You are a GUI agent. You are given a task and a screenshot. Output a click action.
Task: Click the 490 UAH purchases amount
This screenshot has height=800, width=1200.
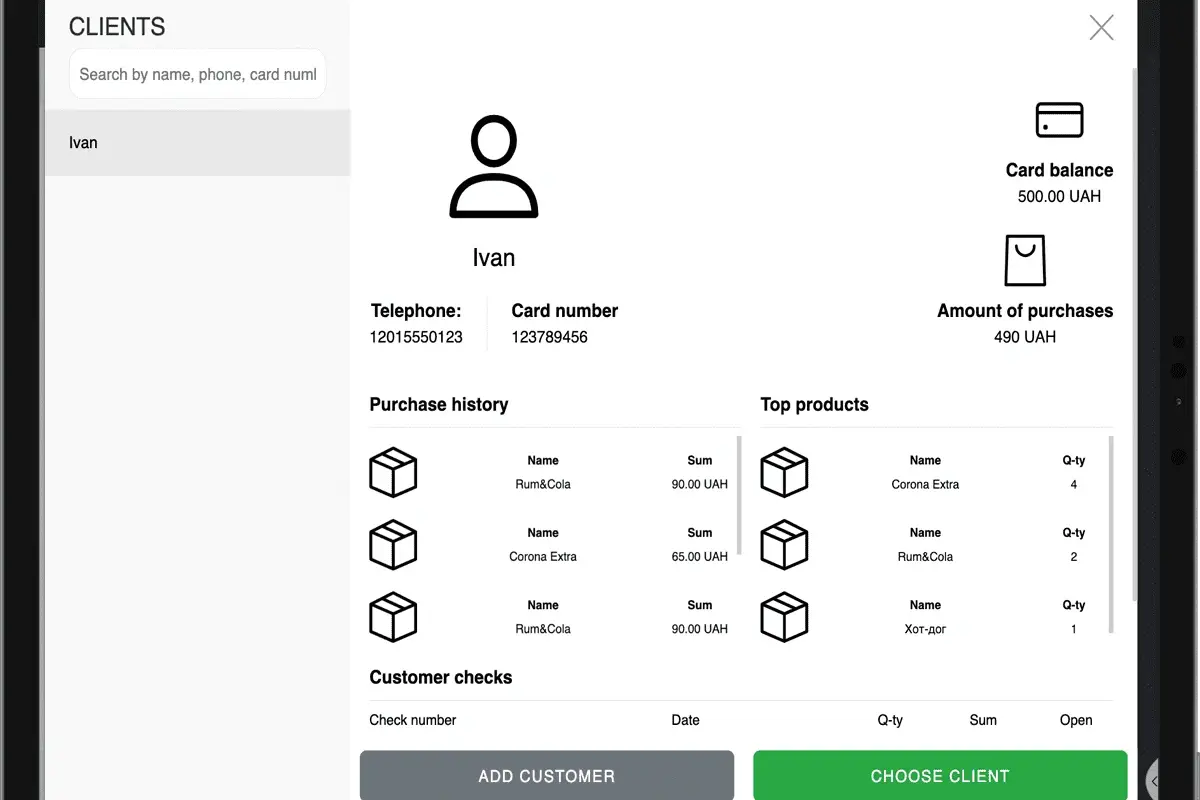pos(1025,337)
